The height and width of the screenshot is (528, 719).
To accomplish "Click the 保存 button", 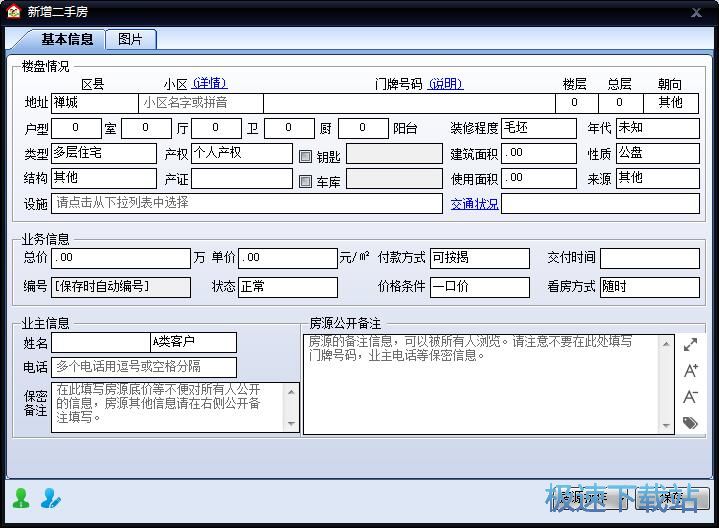I will point(672,497).
